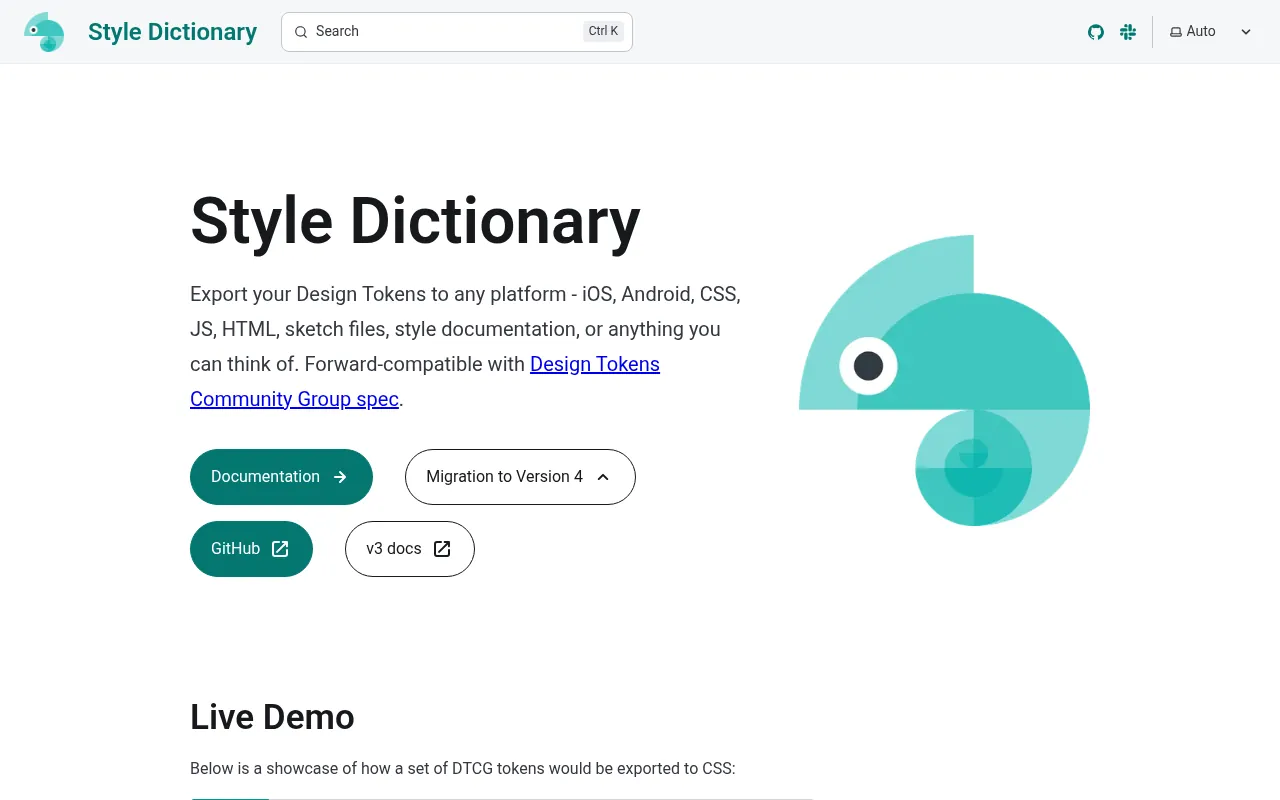This screenshot has height=800, width=1280.
Task: Click the laptop icon beside Auto
Action: (x=1176, y=32)
